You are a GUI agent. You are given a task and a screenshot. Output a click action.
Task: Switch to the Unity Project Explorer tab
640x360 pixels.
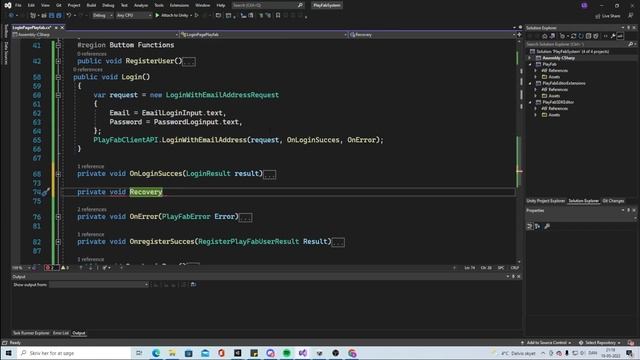coord(545,201)
